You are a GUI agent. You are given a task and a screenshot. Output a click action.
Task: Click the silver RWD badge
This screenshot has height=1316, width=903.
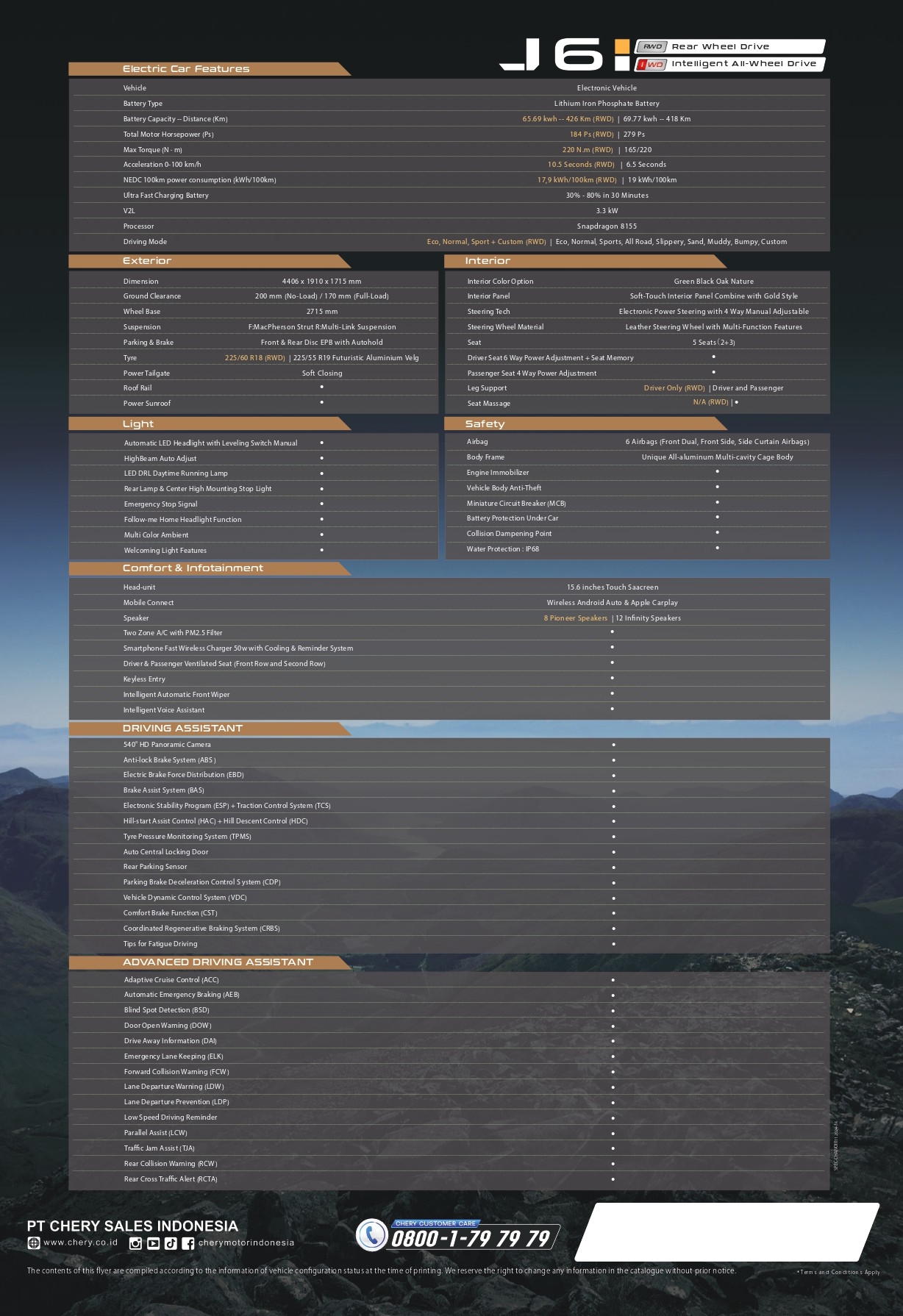click(652, 46)
